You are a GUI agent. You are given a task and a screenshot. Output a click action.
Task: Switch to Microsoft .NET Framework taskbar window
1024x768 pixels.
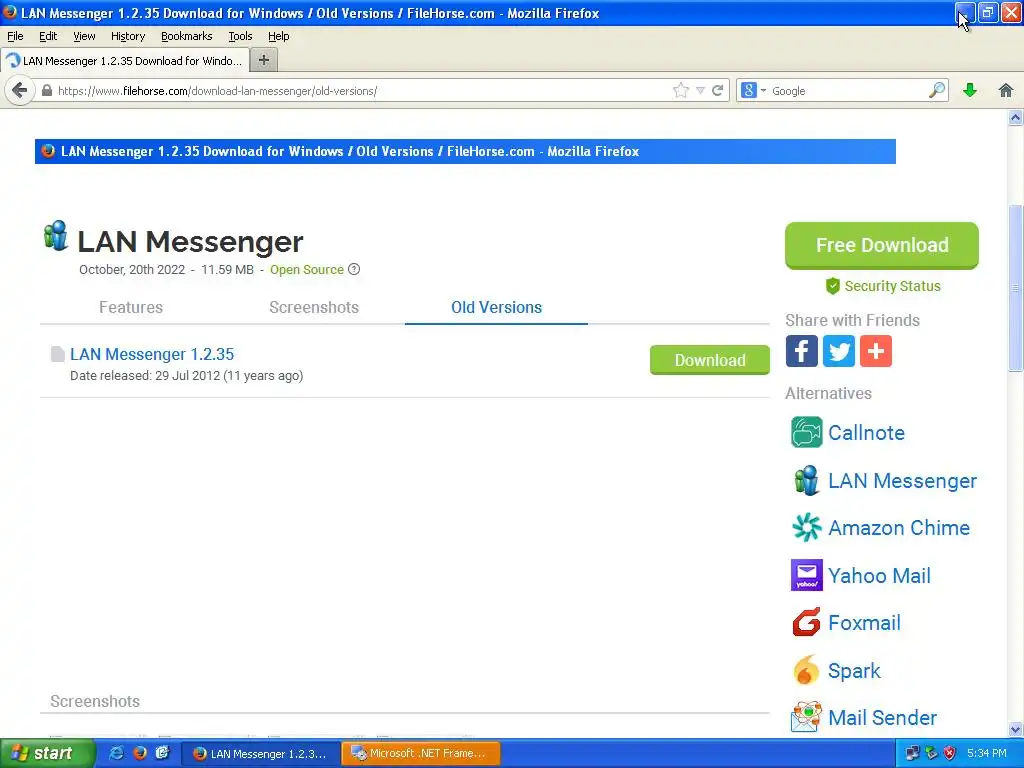(421, 753)
